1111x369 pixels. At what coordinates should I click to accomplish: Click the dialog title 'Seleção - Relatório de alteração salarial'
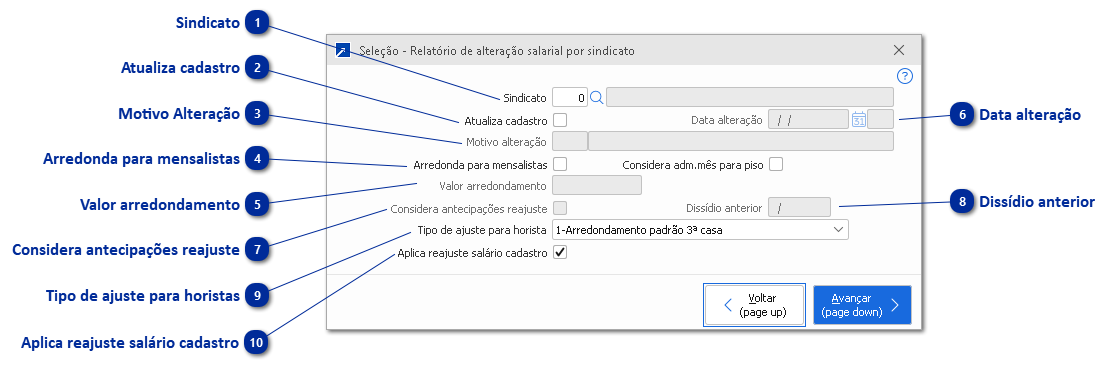[497, 51]
